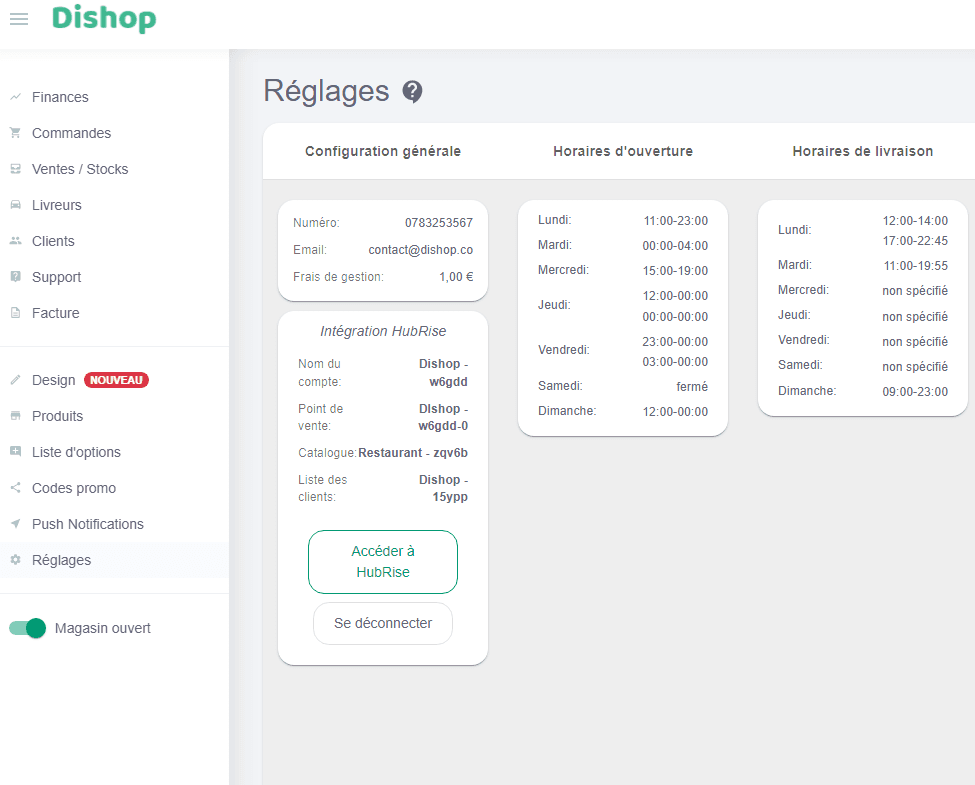Click Dimanche delivery hours 09:00-23:00
The height and width of the screenshot is (785, 975).
[915, 392]
